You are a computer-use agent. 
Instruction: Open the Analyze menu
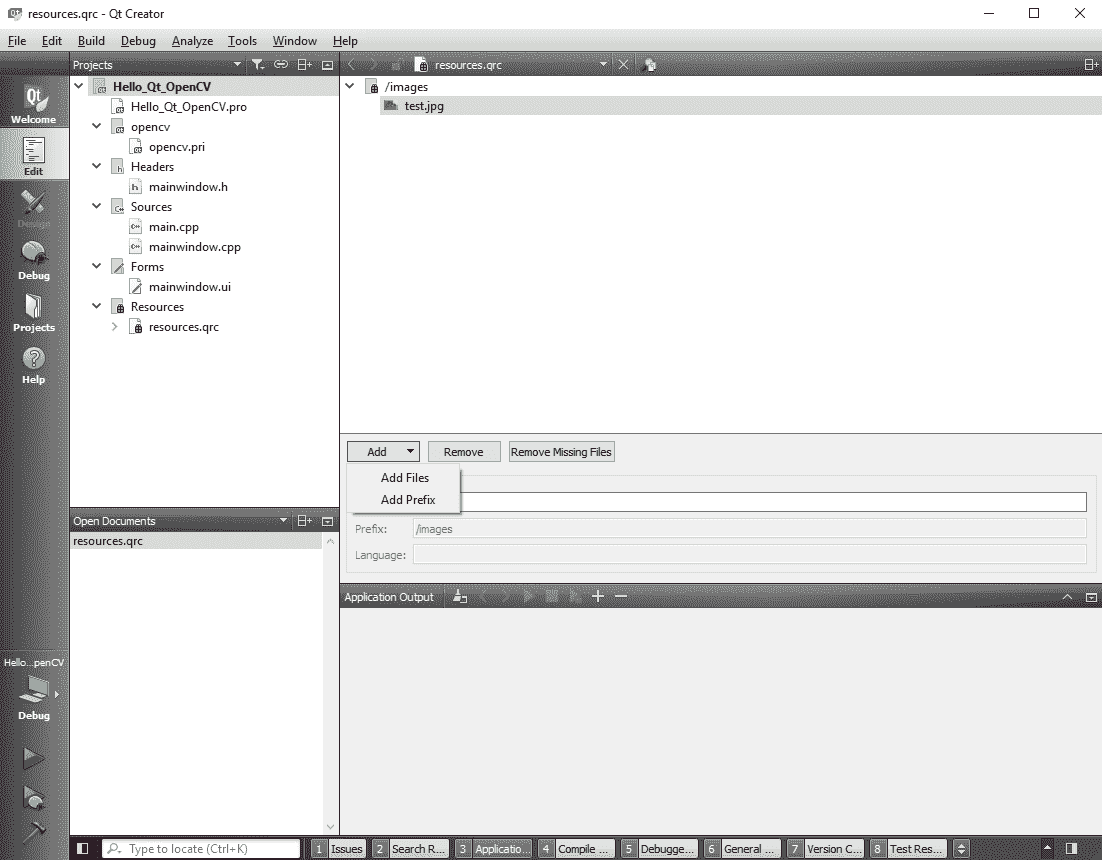(192, 41)
